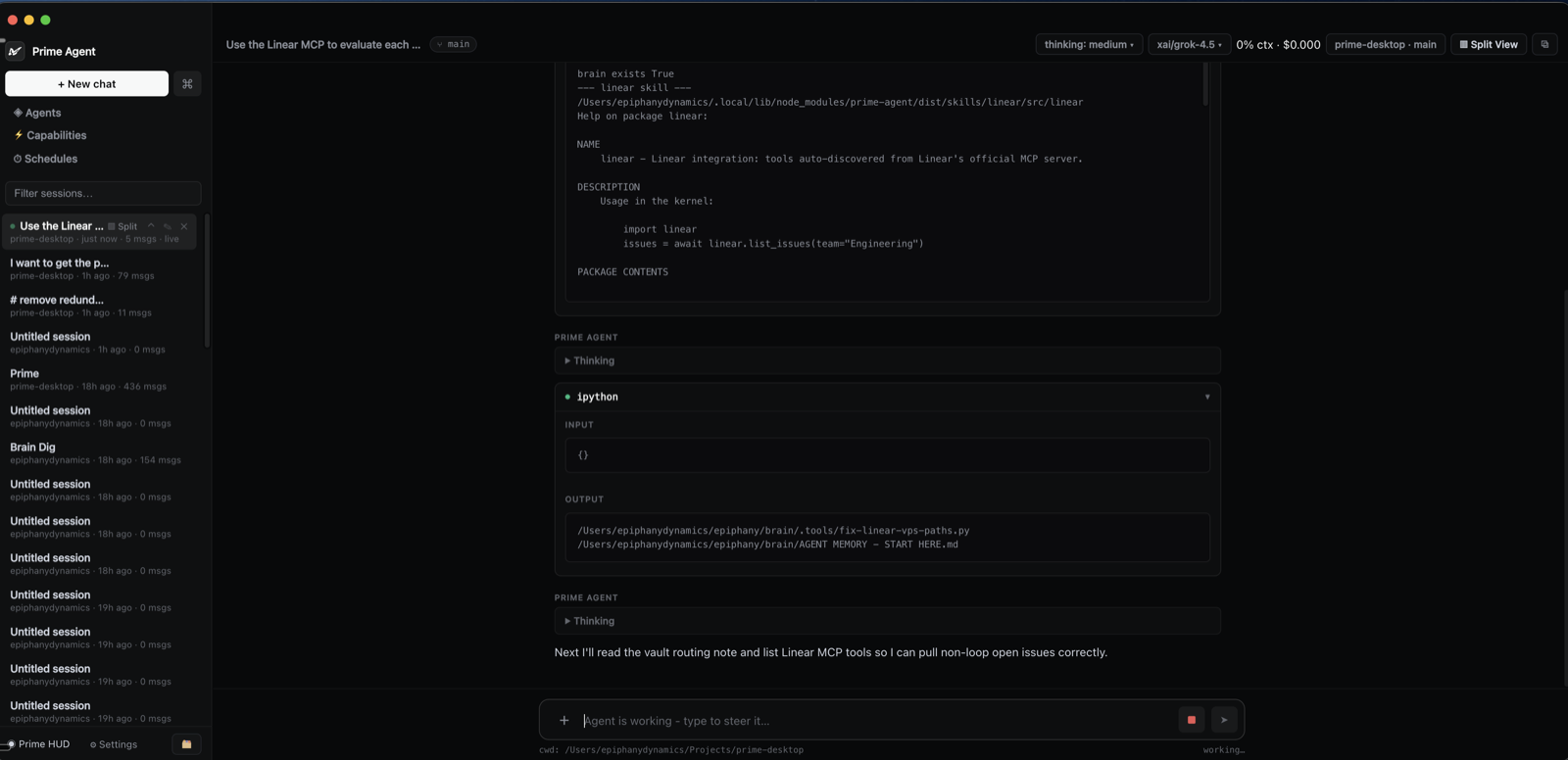The width and height of the screenshot is (1568, 760).
Task: Open the Untitled session from 19h ago at list bottom
Action: [x=99, y=711]
